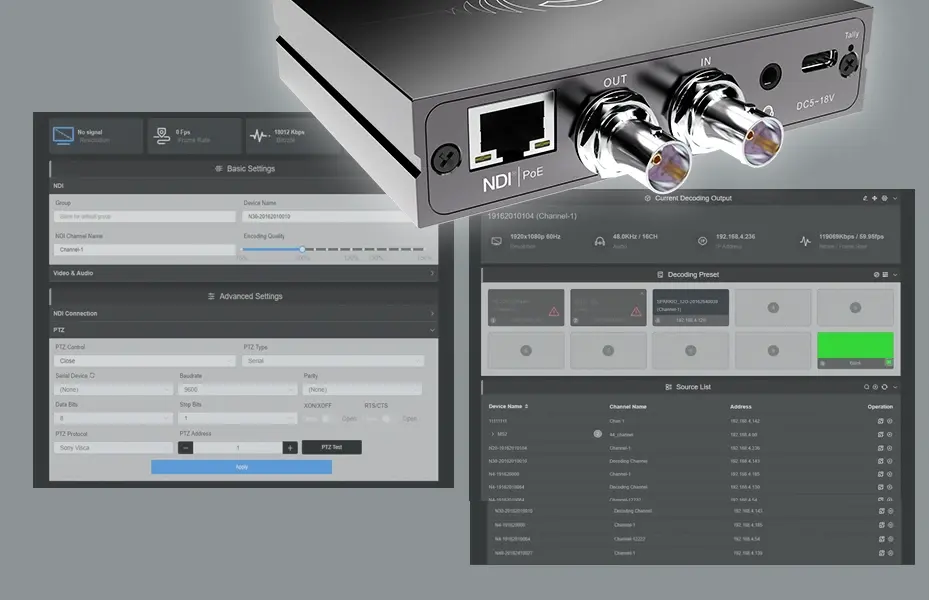Click the settings icon in the 192.168.4.236 row
Viewport: 929px width, 600px height.
pyautogui.click(x=889, y=448)
